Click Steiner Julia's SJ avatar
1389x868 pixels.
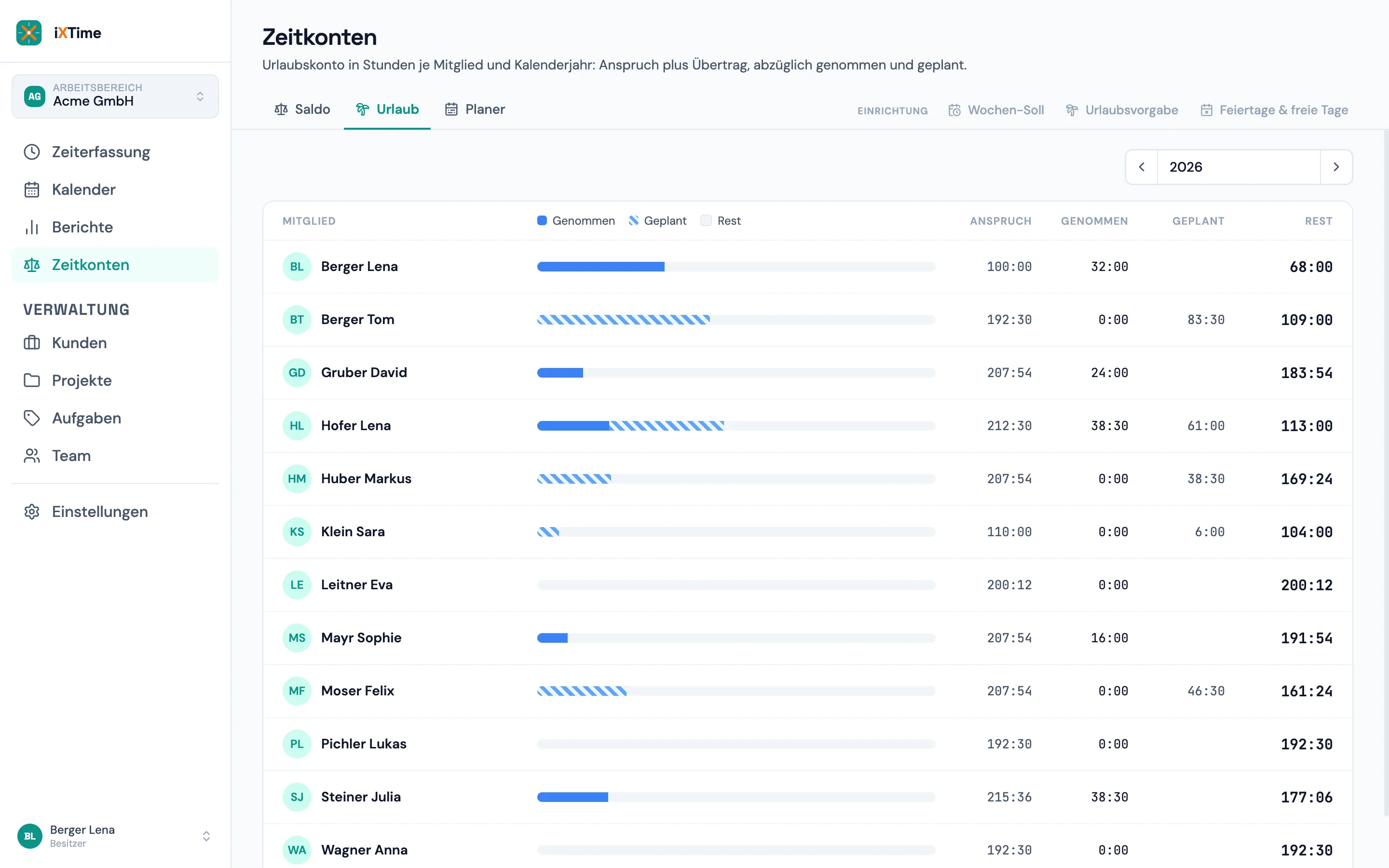tap(297, 798)
